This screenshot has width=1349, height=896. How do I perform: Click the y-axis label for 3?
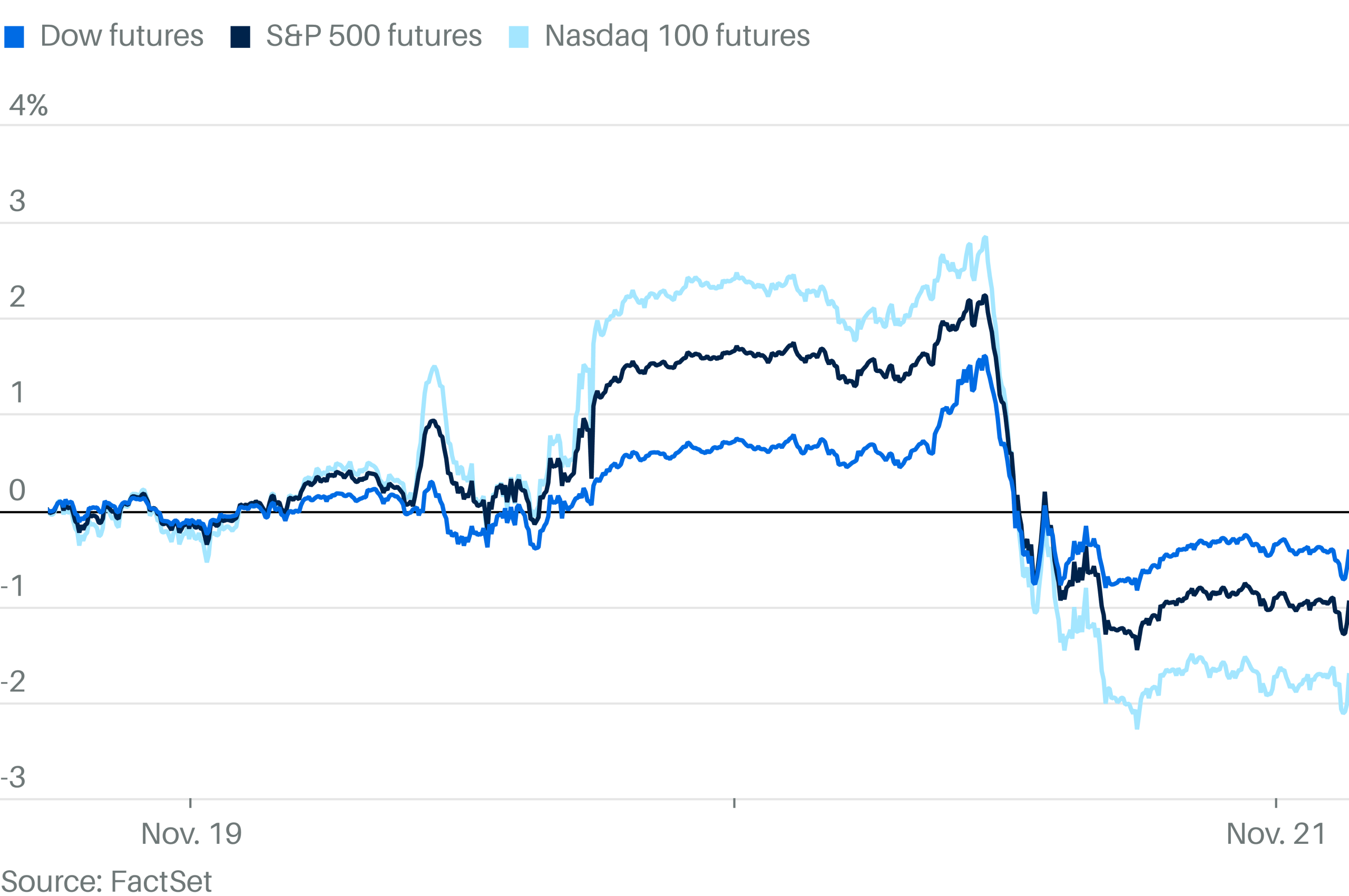point(17,201)
